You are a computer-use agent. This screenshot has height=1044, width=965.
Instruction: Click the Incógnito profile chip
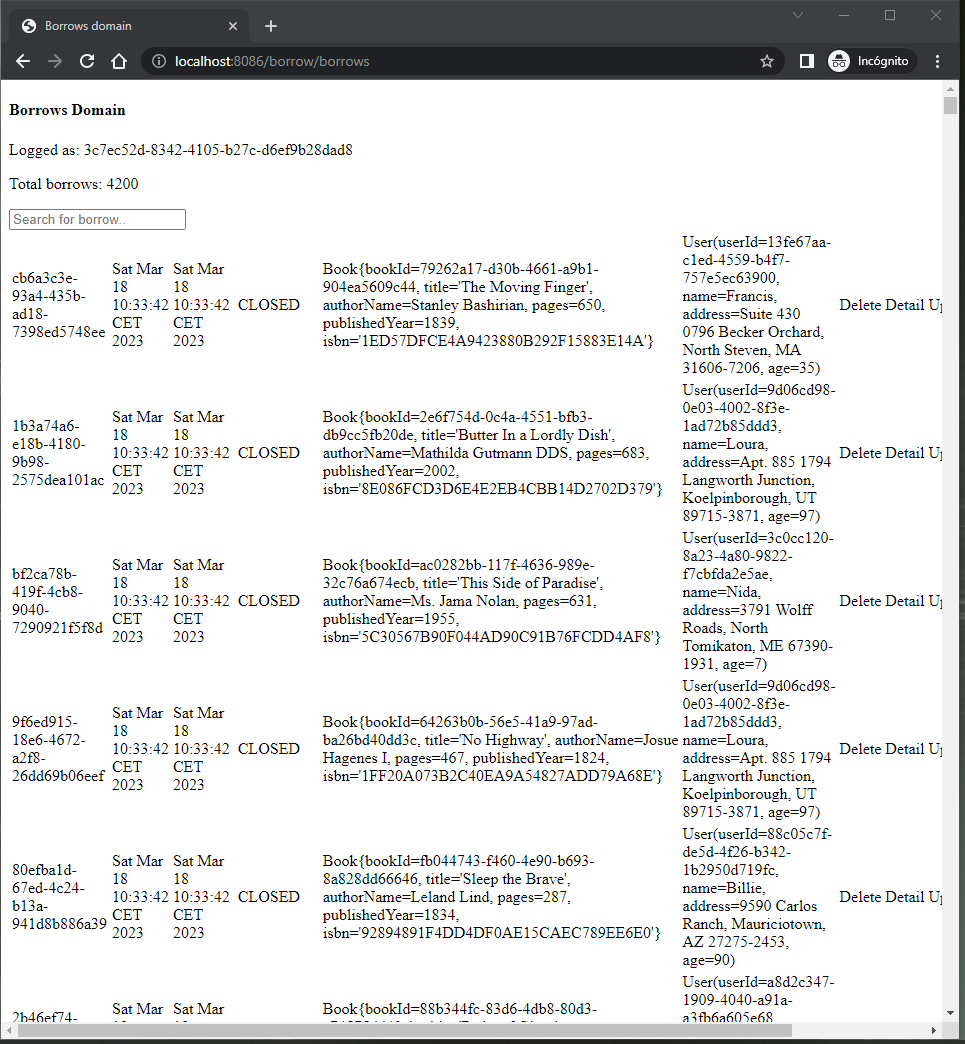tap(871, 61)
